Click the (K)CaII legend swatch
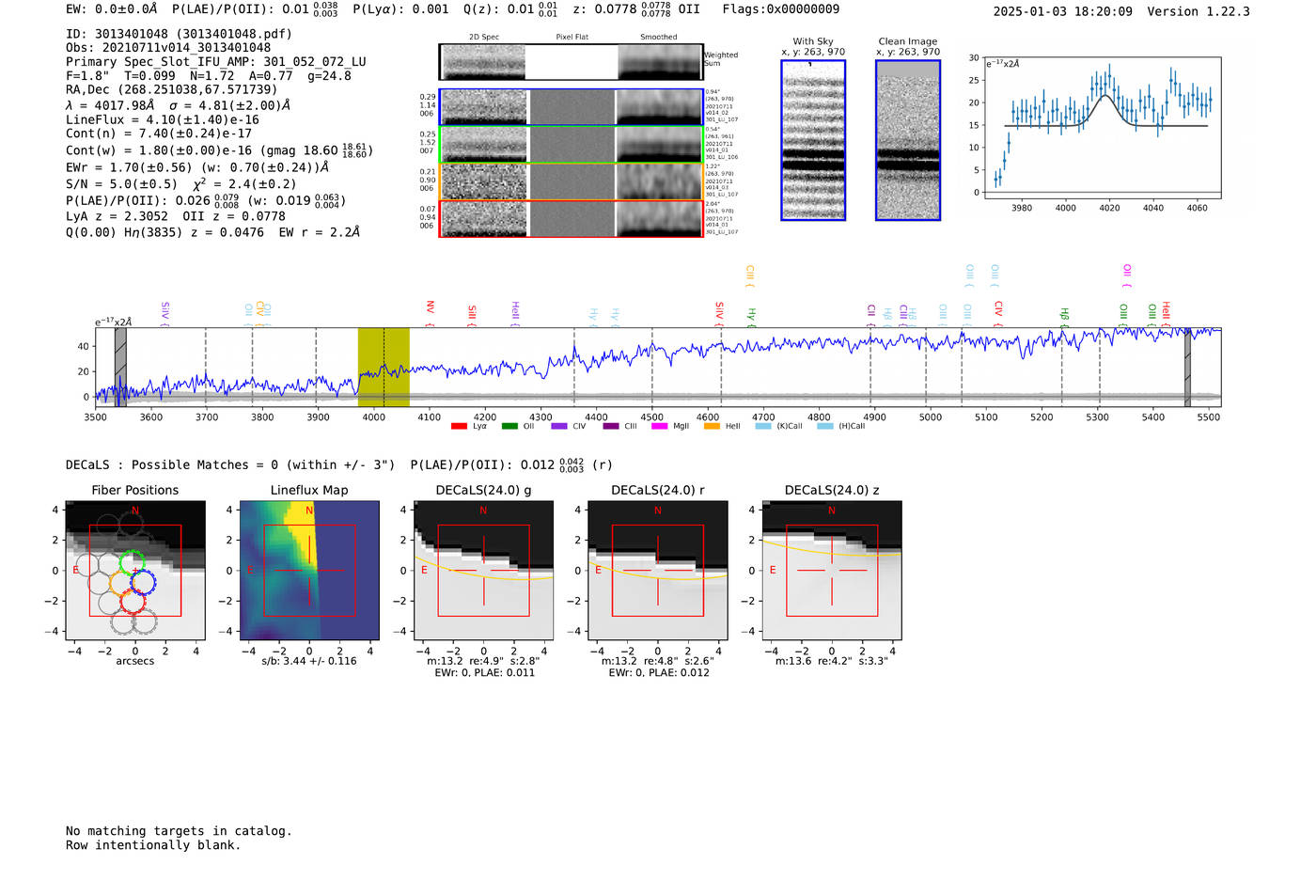This screenshot has width=1316, height=896. click(x=763, y=427)
